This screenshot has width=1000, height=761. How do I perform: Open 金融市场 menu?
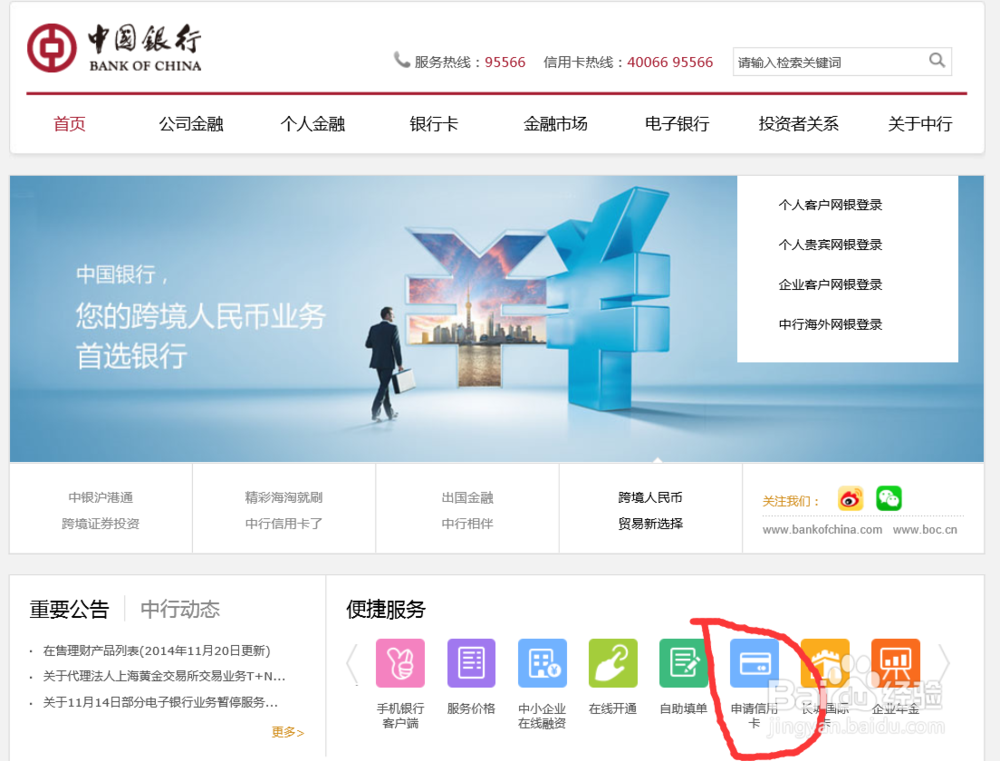pyautogui.click(x=555, y=124)
